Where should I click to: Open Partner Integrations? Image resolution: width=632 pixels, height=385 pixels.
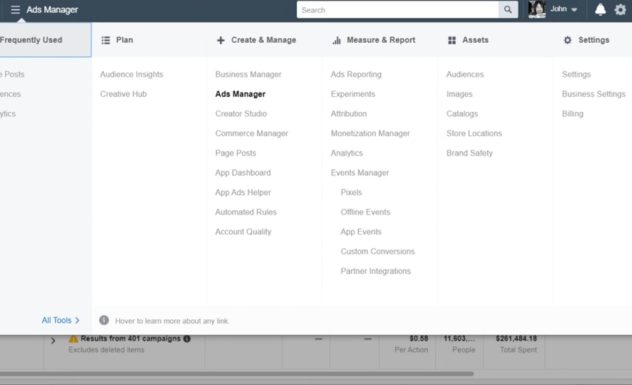tap(376, 271)
